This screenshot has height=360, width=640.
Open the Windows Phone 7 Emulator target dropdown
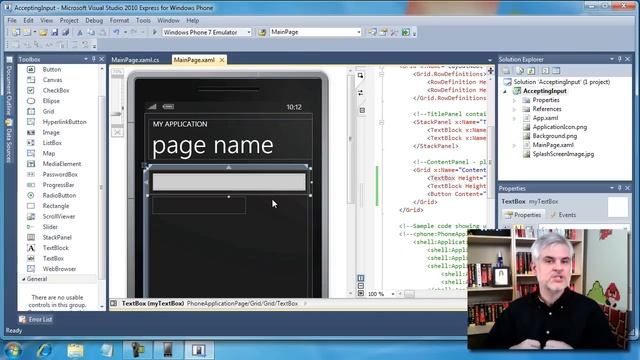tap(249, 32)
